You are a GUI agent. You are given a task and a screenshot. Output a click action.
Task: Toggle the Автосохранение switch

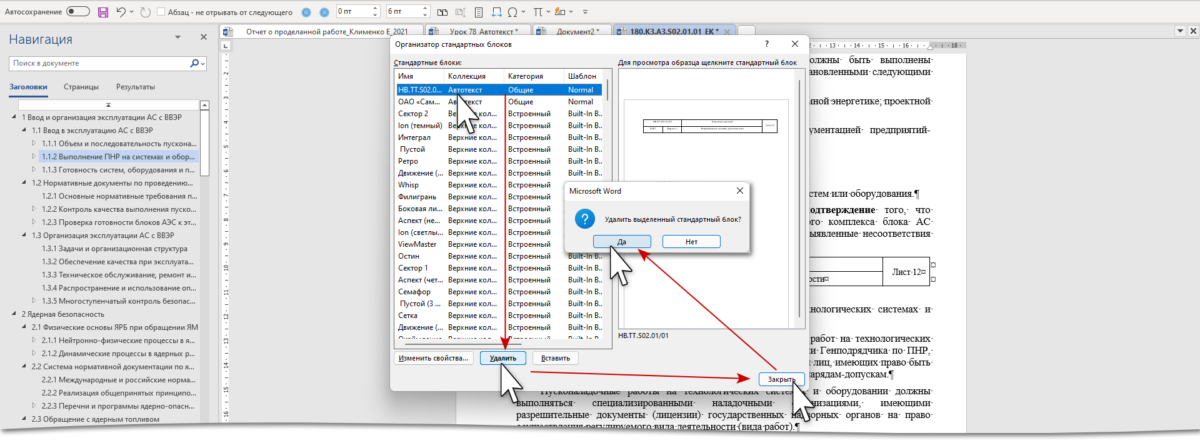pyautogui.click(x=79, y=12)
